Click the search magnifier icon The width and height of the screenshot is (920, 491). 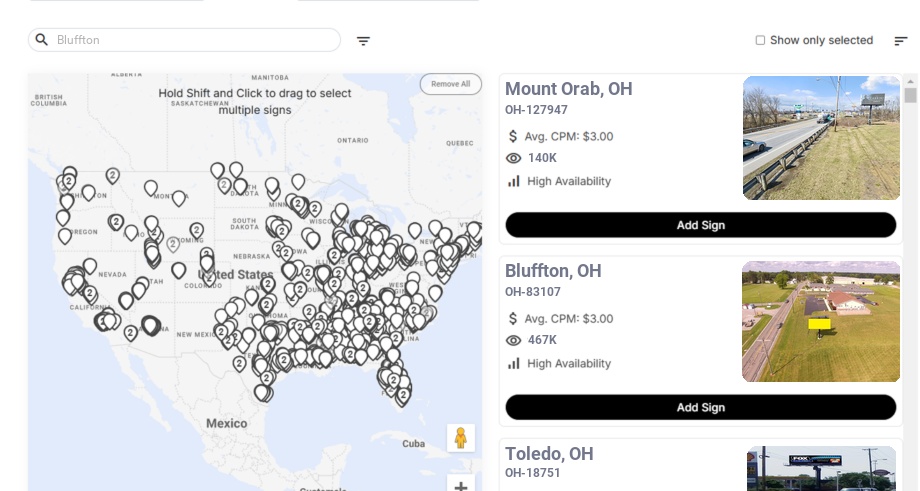(42, 40)
